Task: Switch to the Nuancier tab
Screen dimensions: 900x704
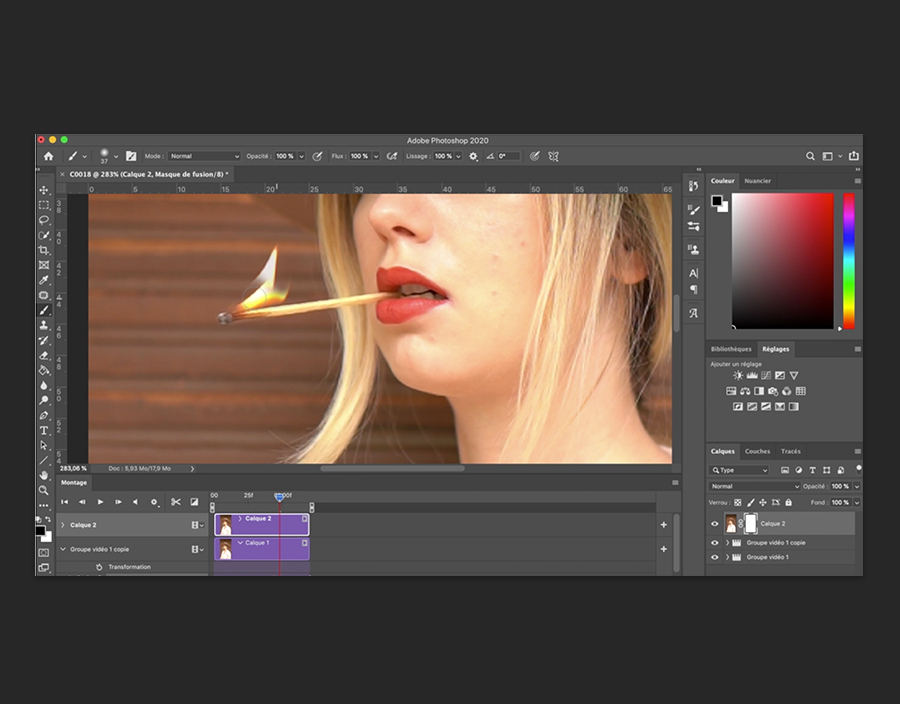Action: click(x=757, y=181)
